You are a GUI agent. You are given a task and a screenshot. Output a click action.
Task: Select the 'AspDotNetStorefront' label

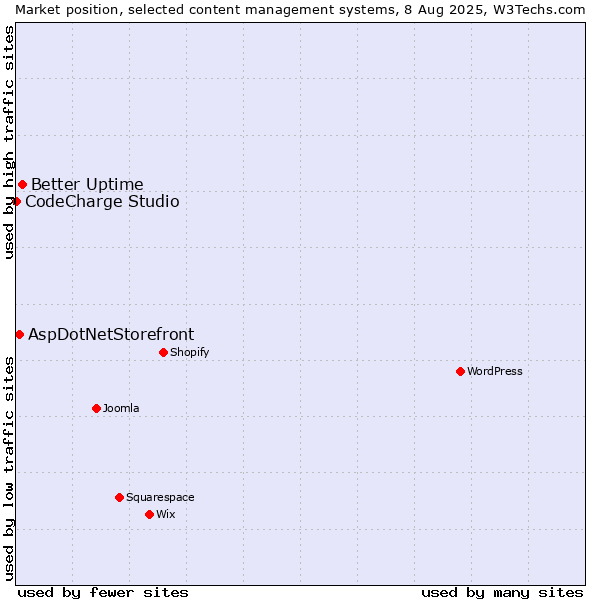(x=111, y=335)
